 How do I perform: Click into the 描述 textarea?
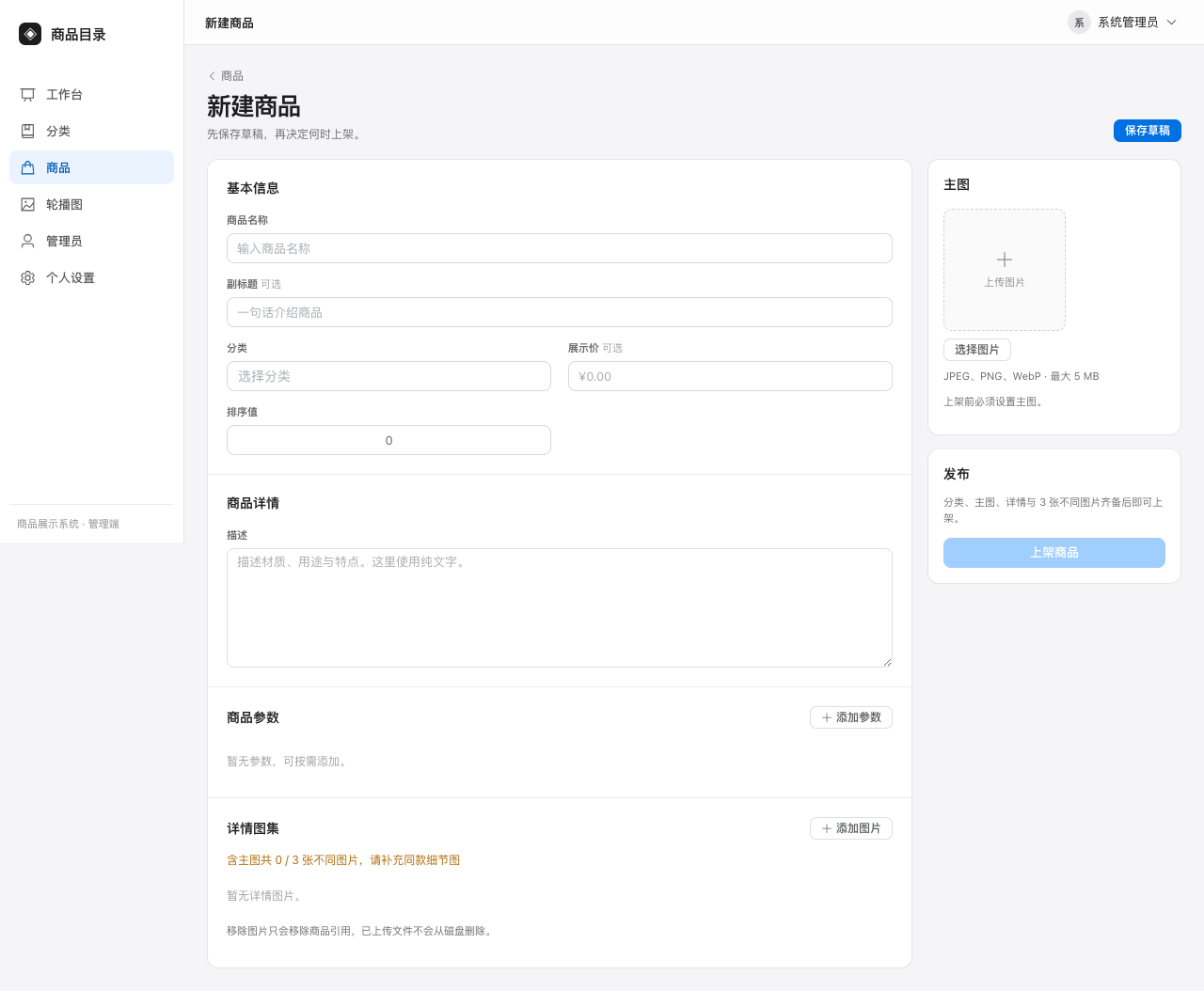(560, 607)
